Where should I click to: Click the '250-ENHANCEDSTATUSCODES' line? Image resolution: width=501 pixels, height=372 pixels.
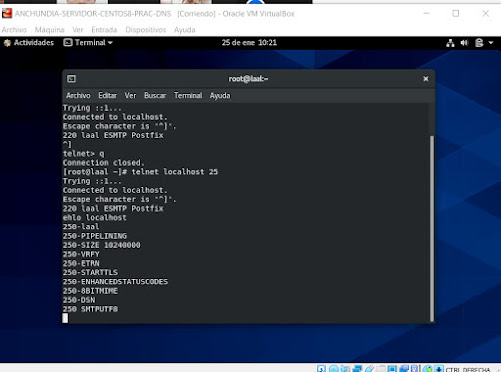tap(115, 282)
